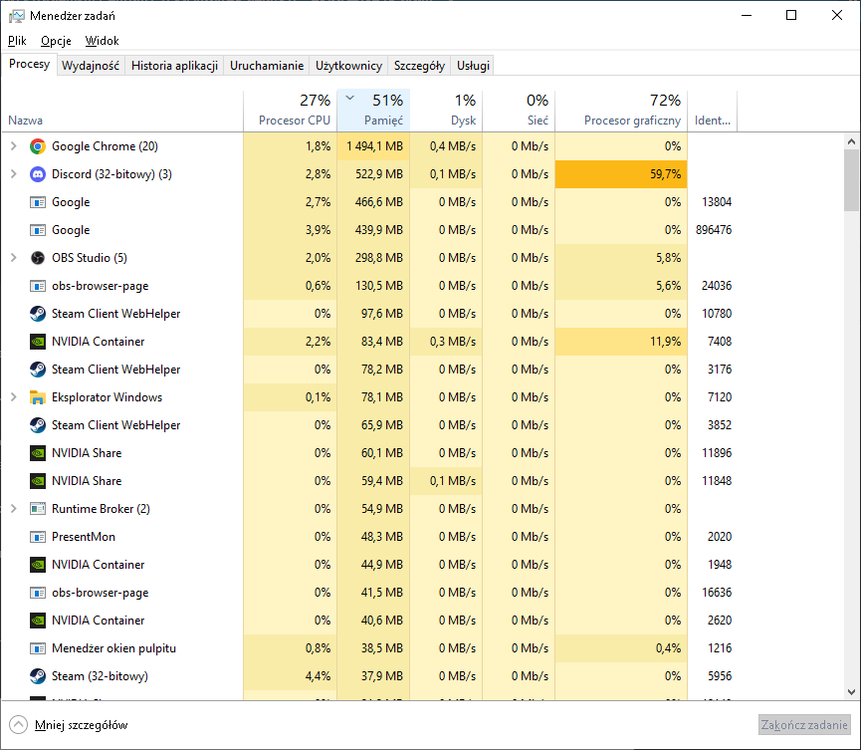This screenshot has width=861, height=750.
Task: Switch to the Szczegóły tab
Action: 420,66
